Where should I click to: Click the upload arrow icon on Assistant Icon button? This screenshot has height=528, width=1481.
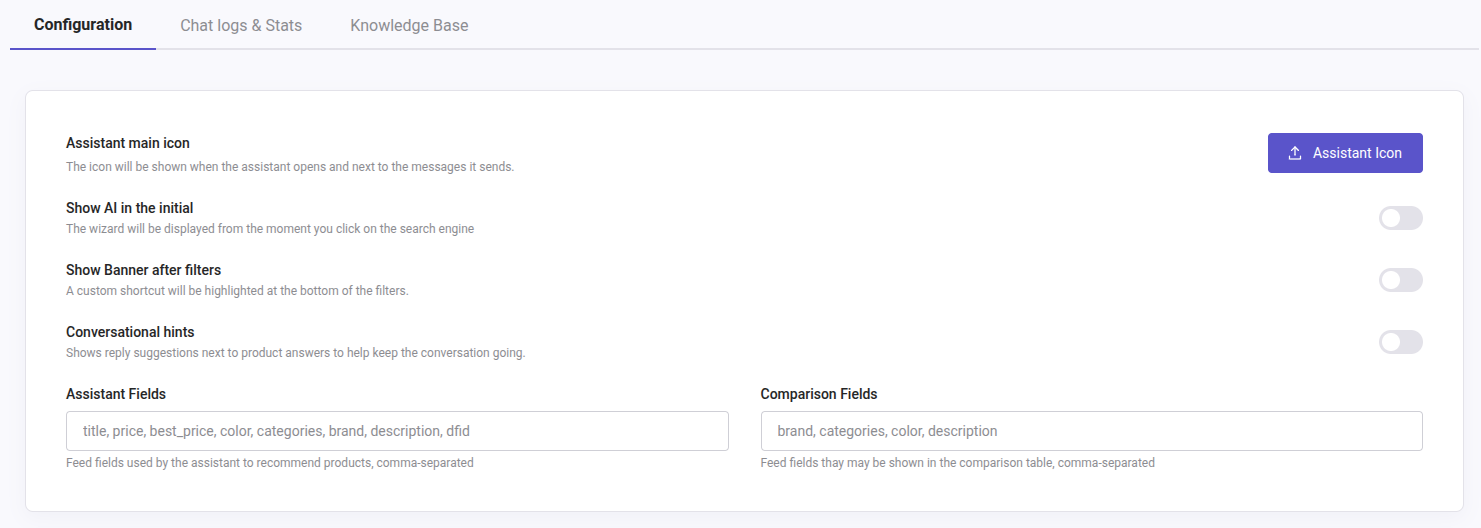pos(1294,153)
